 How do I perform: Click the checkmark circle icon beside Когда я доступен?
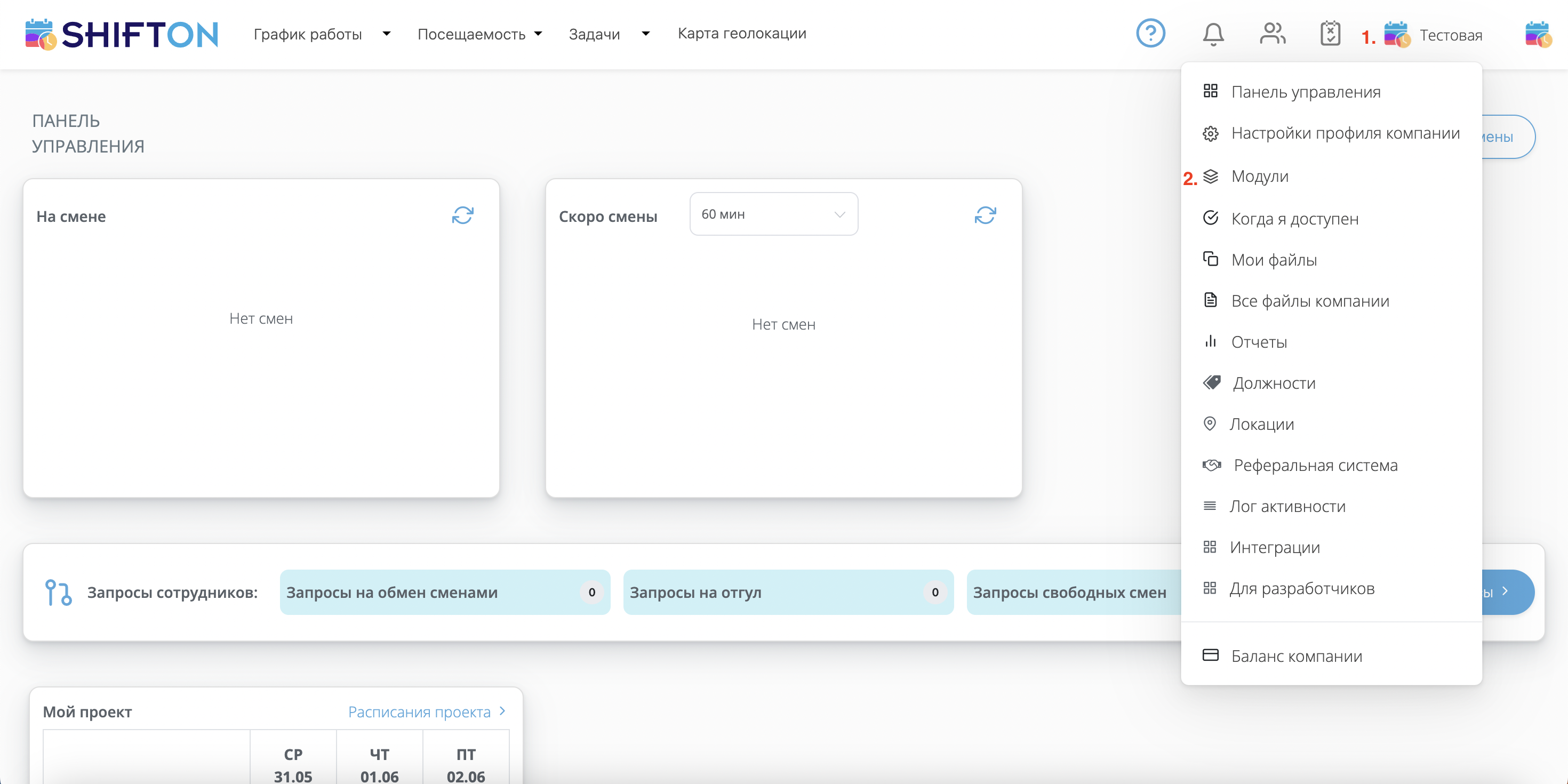coord(1210,218)
